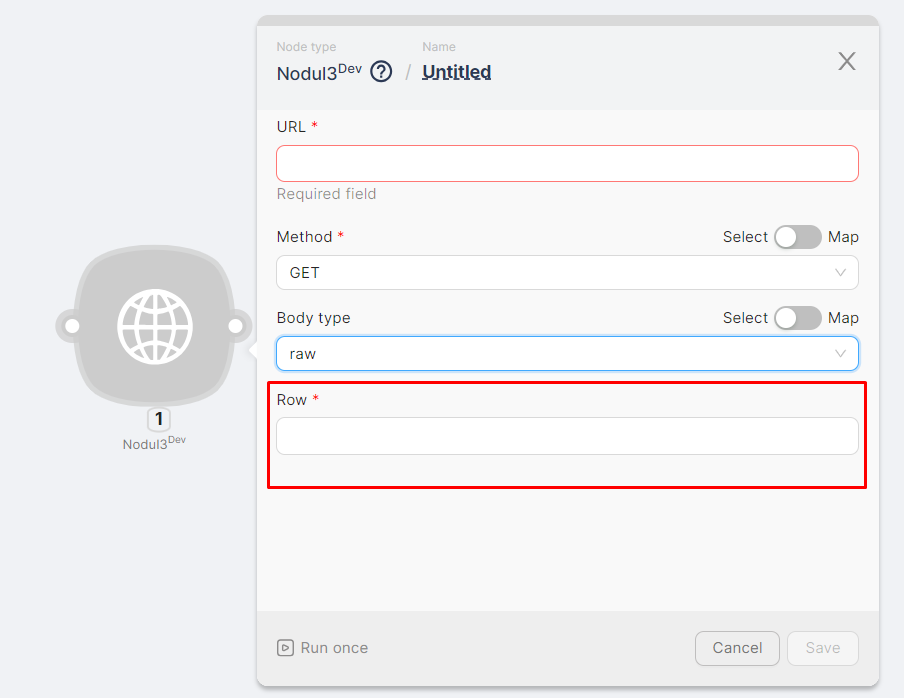This screenshot has height=698, width=904.
Task: Click the node's left input connector
Action: click(x=72, y=326)
